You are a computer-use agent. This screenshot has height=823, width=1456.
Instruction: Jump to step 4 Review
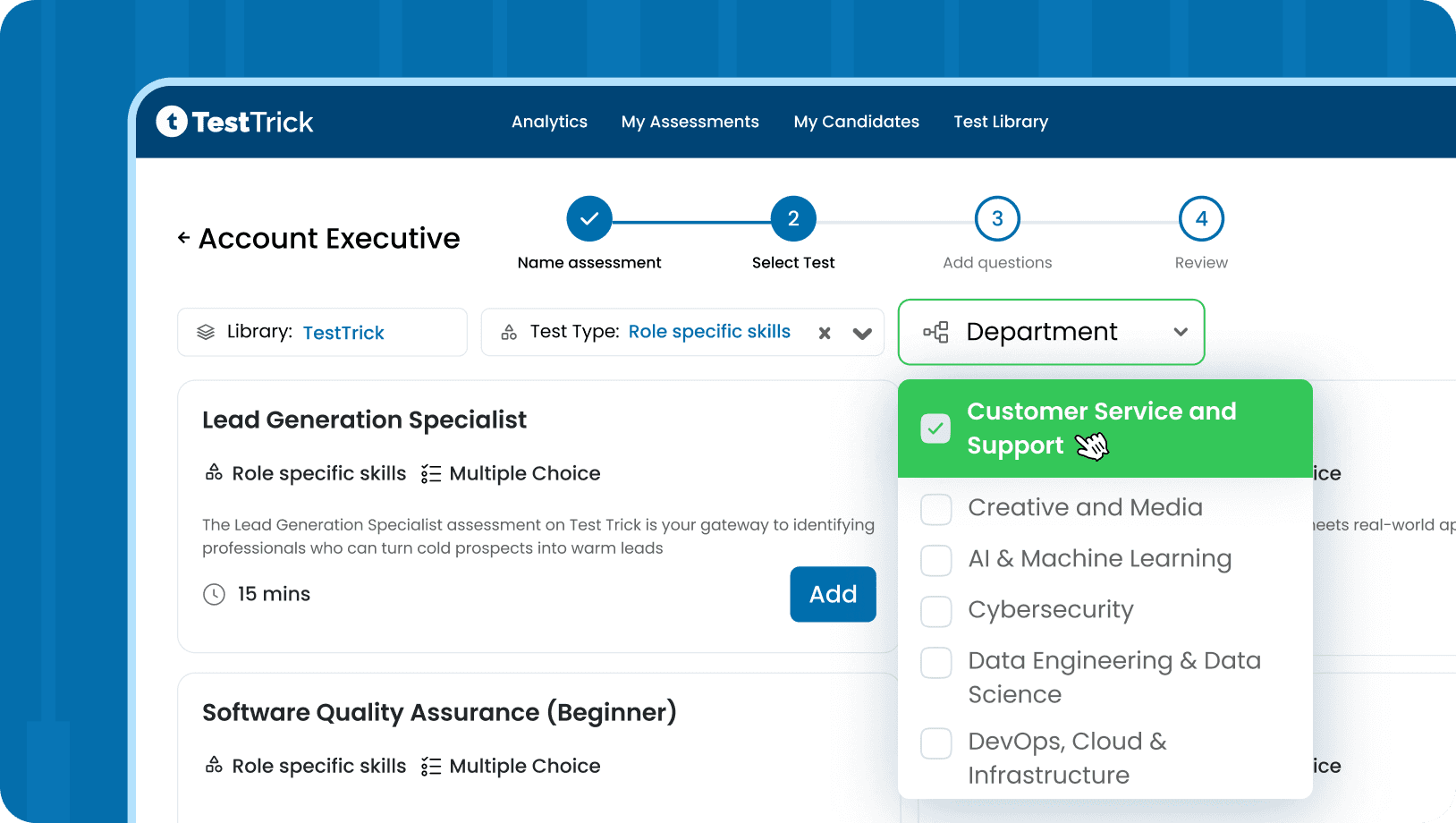click(x=1201, y=218)
